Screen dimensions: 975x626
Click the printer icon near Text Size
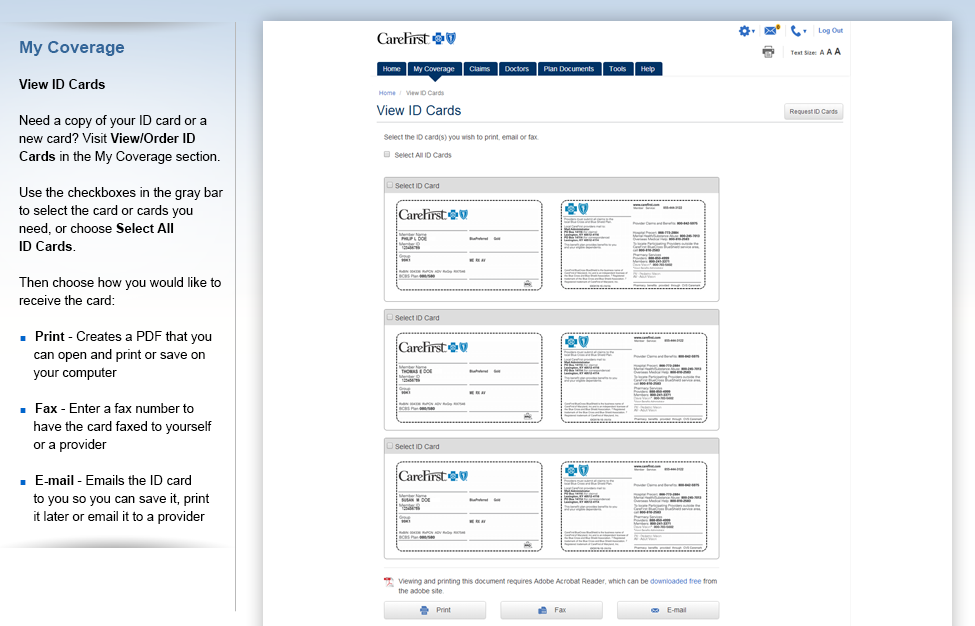coord(768,52)
